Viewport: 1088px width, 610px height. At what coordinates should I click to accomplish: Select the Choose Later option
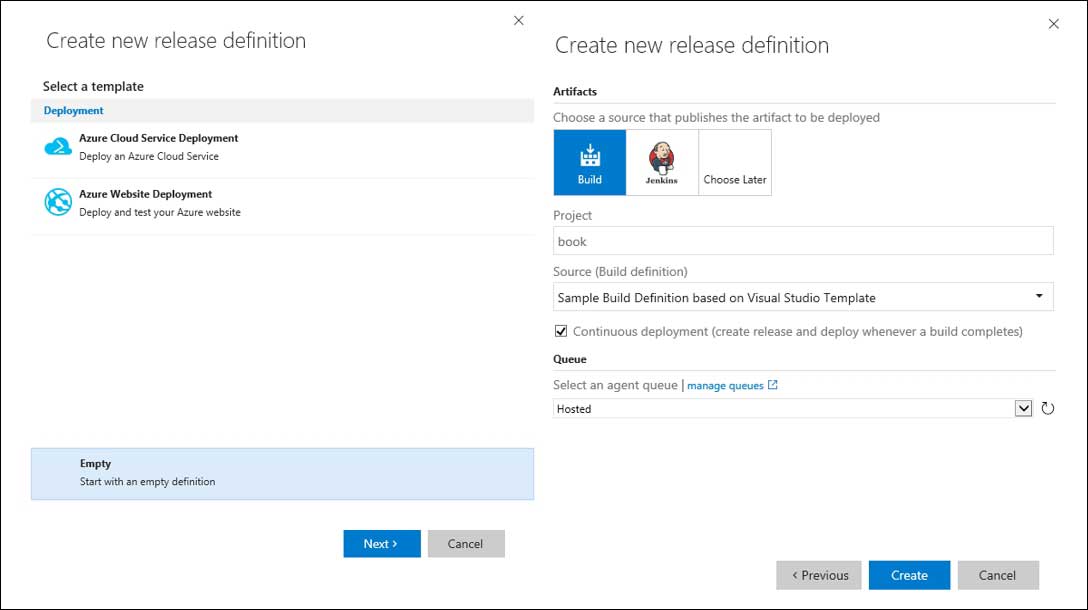pos(735,162)
